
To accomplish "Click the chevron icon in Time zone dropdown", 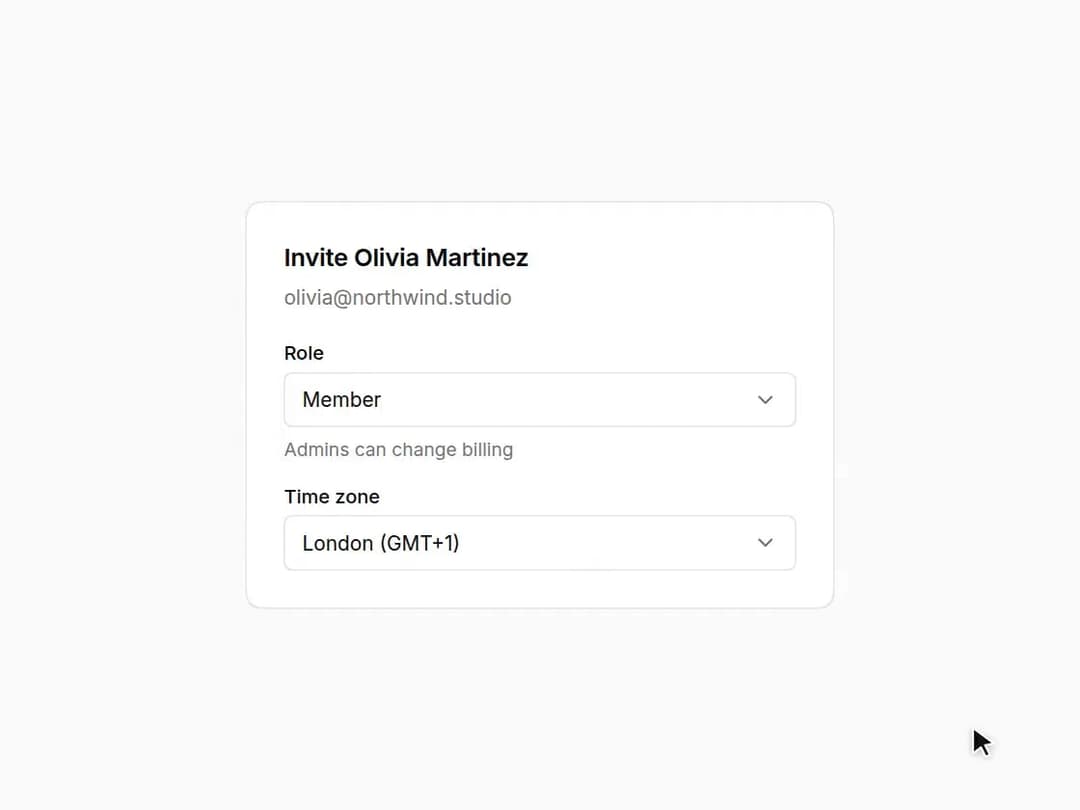I will point(765,543).
